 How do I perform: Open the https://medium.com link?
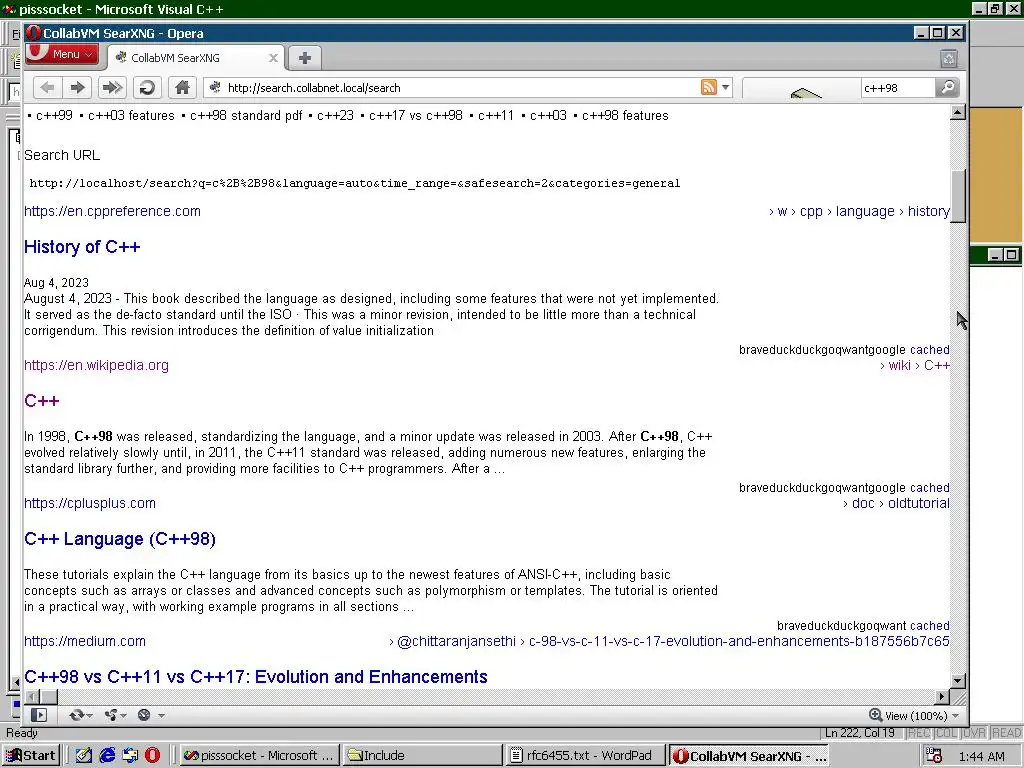pos(85,641)
